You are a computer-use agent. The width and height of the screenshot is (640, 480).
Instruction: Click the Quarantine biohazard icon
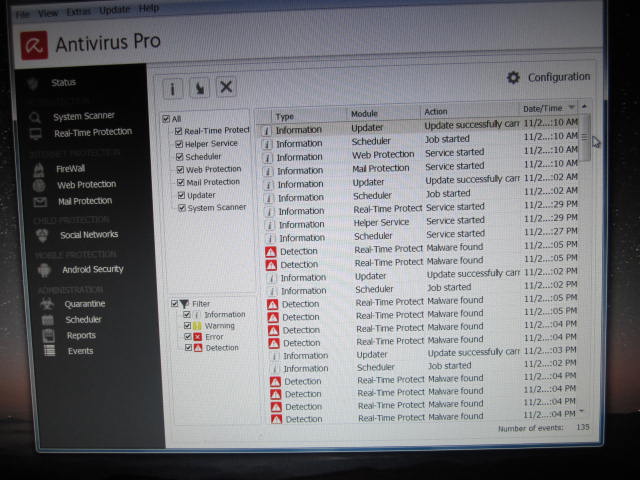pos(47,304)
